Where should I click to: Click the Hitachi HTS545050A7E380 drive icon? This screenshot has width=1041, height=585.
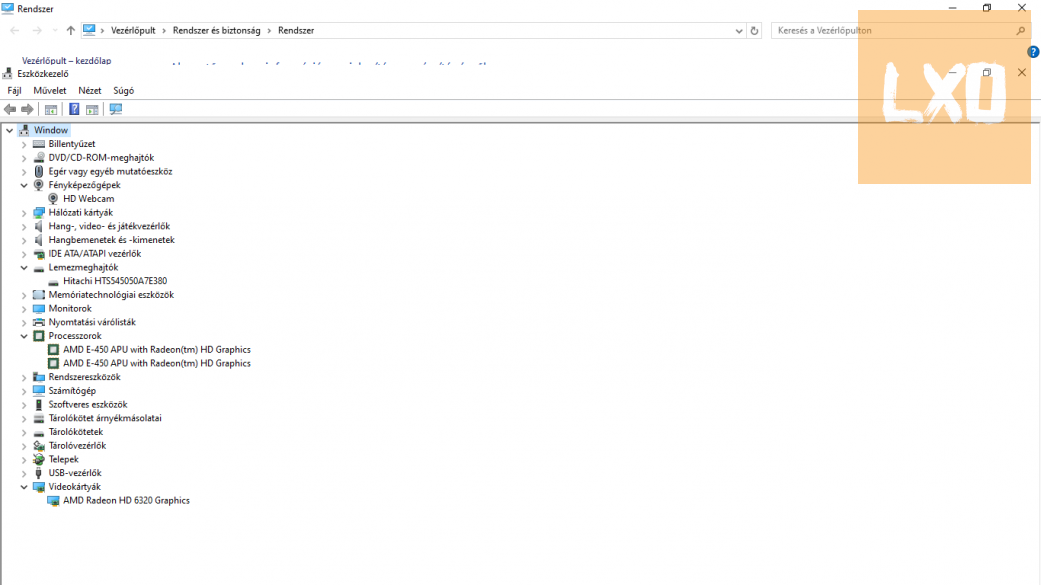coord(54,281)
